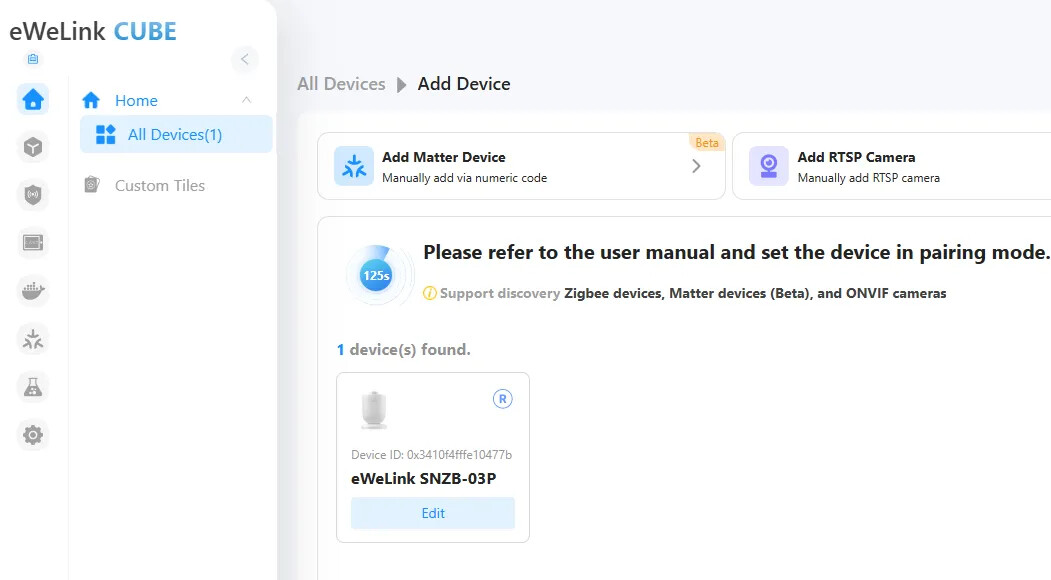Image resolution: width=1051 pixels, height=580 pixels.
Task: Click the panel icon below the shield
Action: pos(33,243)
